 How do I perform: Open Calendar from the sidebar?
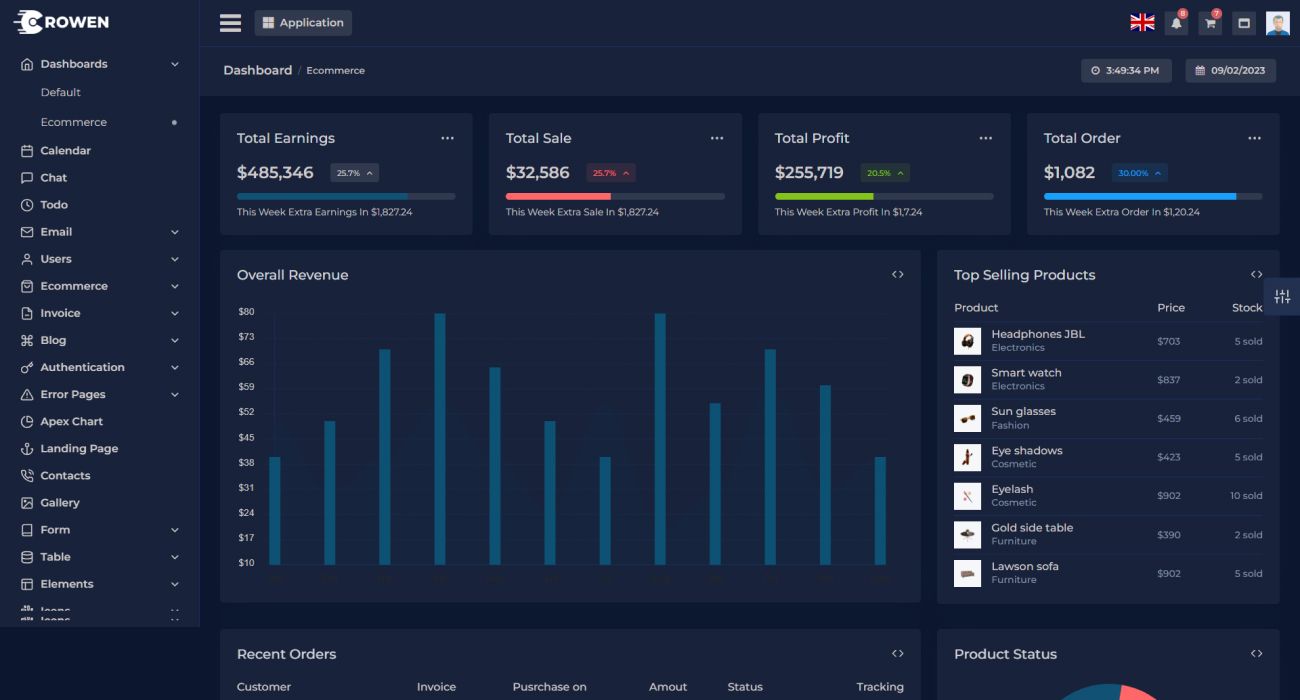66,151
